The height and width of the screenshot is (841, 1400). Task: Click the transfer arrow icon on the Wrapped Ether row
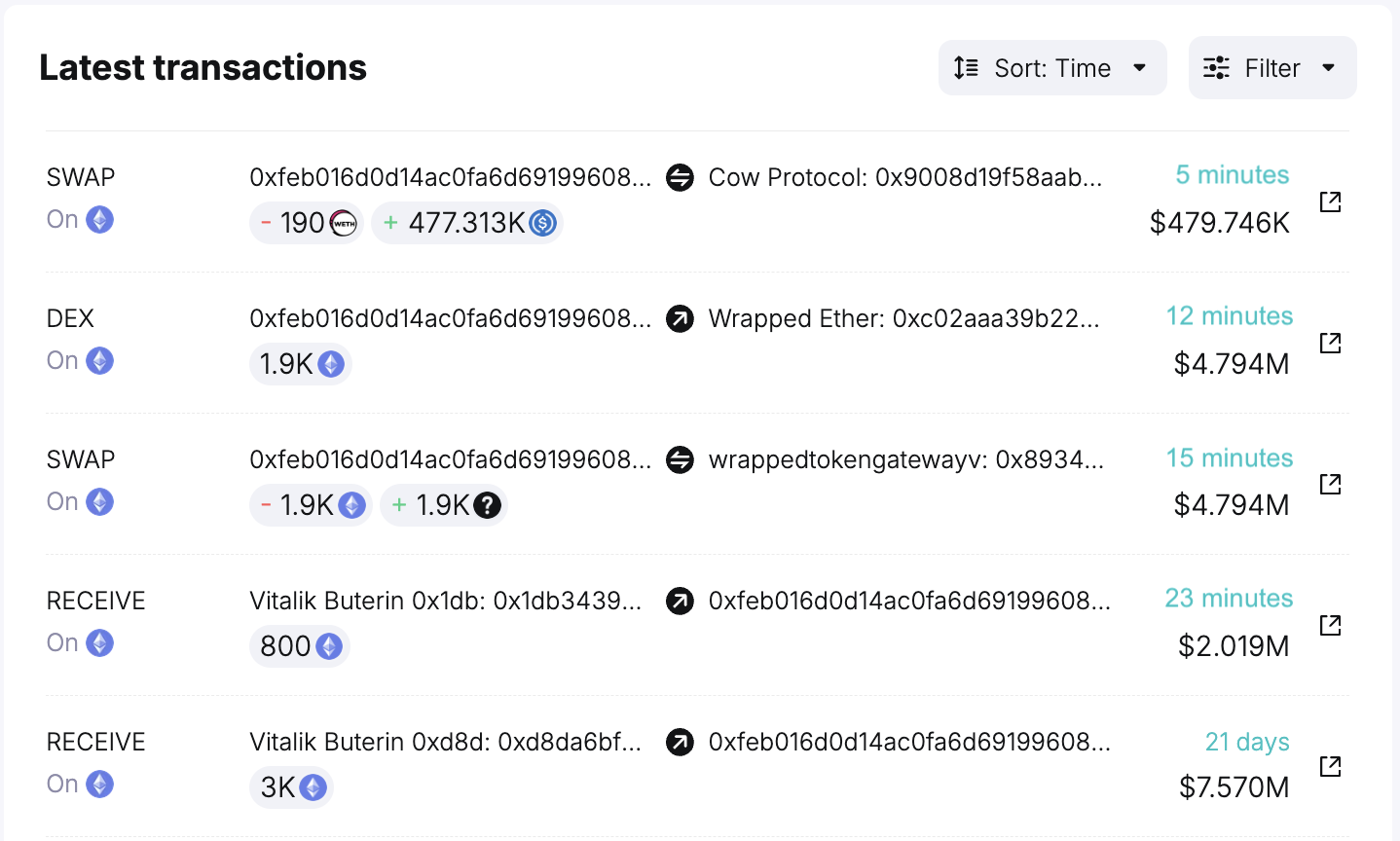680,319
